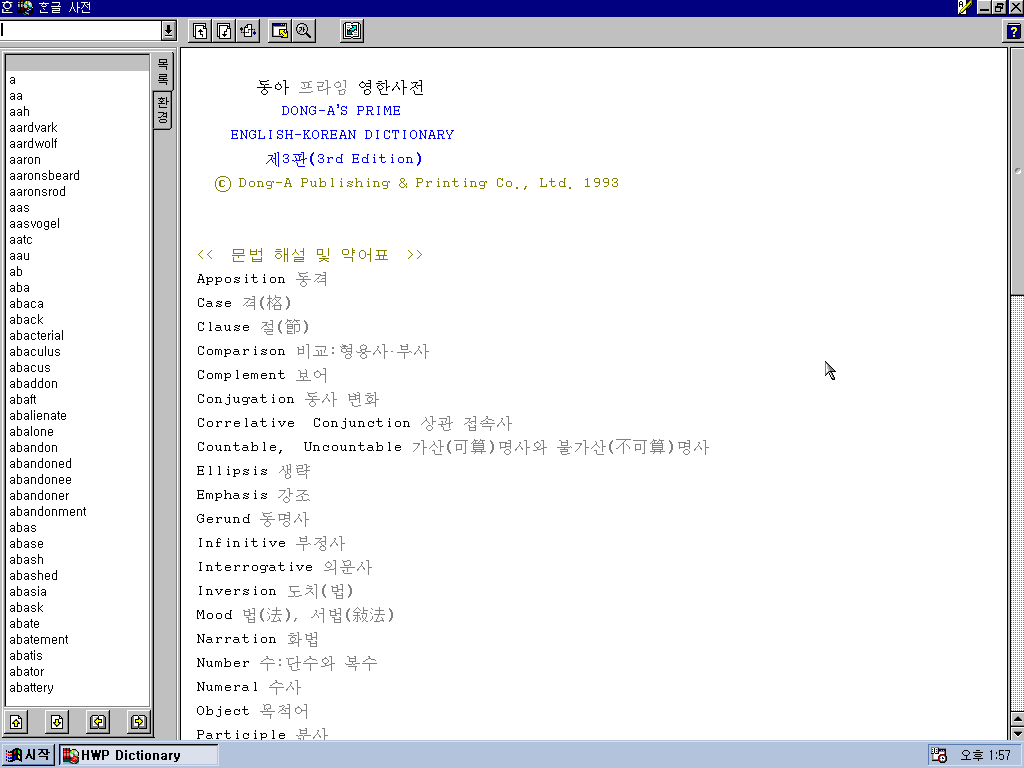
Task: Click 'Apposition 동격' grammar entry
Action: coord(262,279)
